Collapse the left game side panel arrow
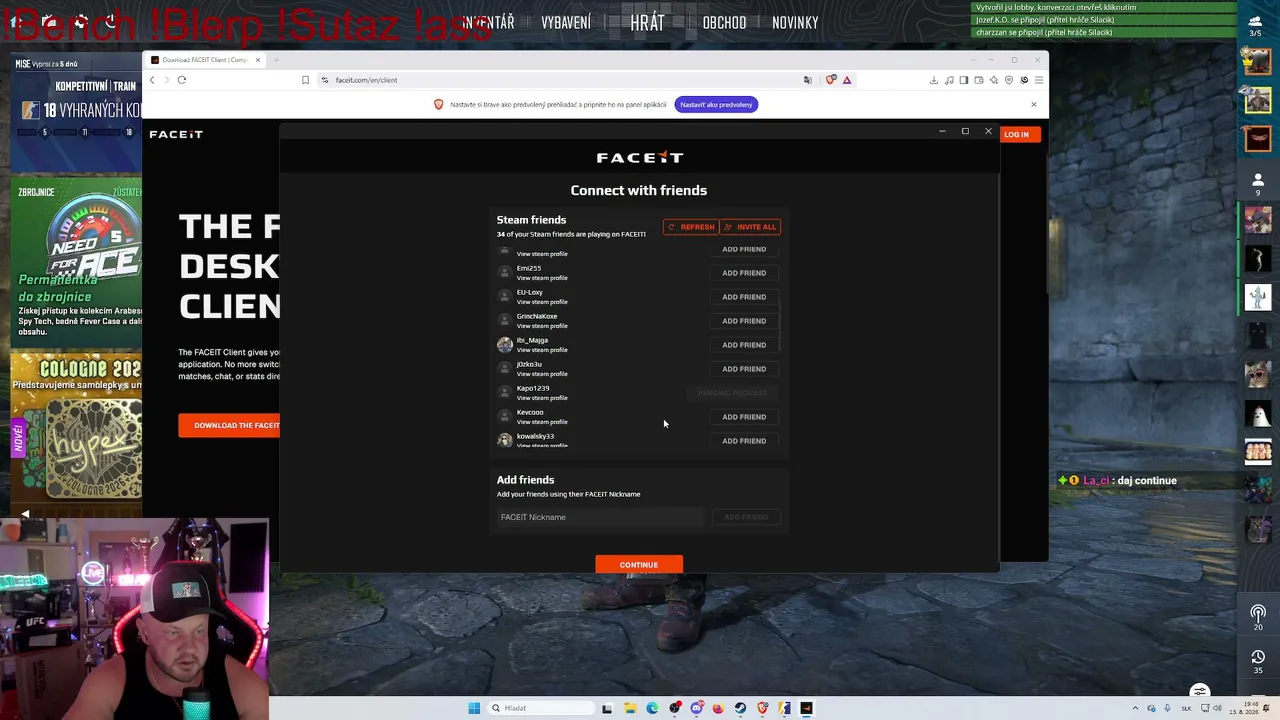1280x720 pixels. (25, 514)
